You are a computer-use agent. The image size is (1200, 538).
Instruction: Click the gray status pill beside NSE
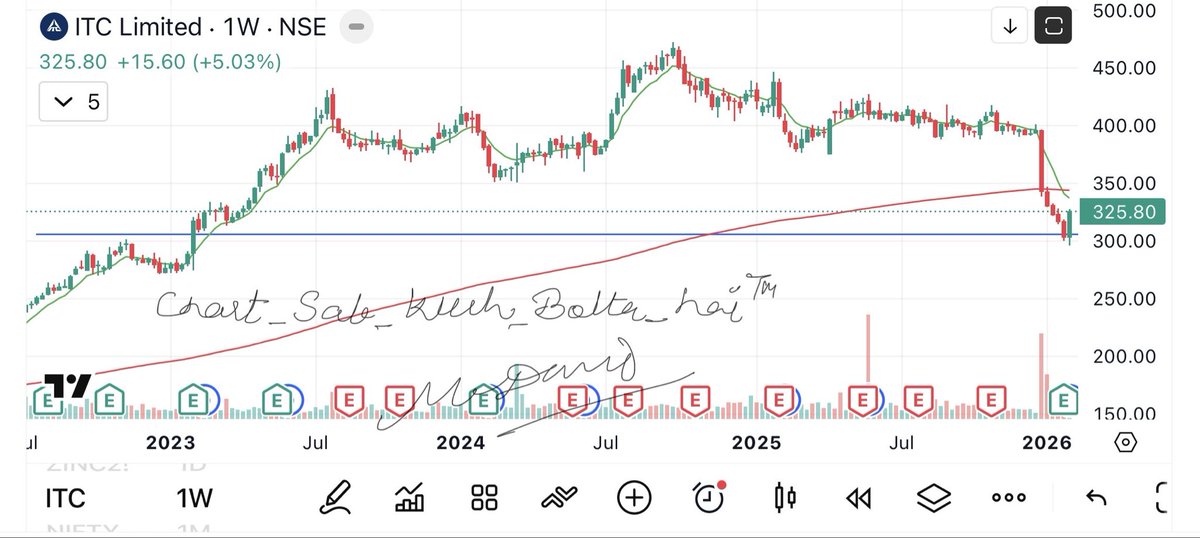pyautogui.click(x=356, y=26)
